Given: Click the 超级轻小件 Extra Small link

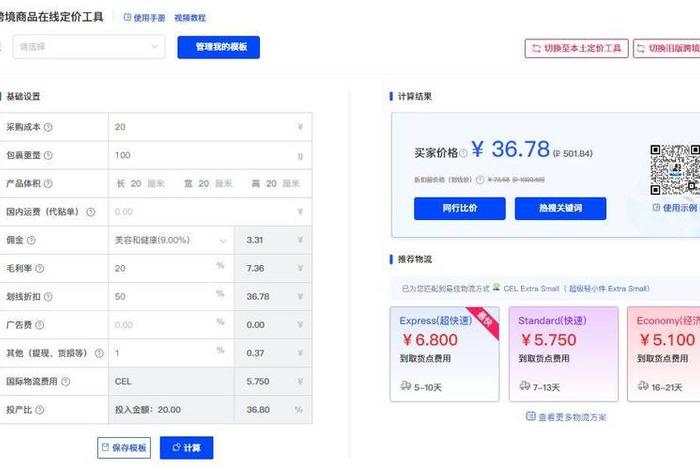Looking at the screenshot, I should (x=609, y=289).
